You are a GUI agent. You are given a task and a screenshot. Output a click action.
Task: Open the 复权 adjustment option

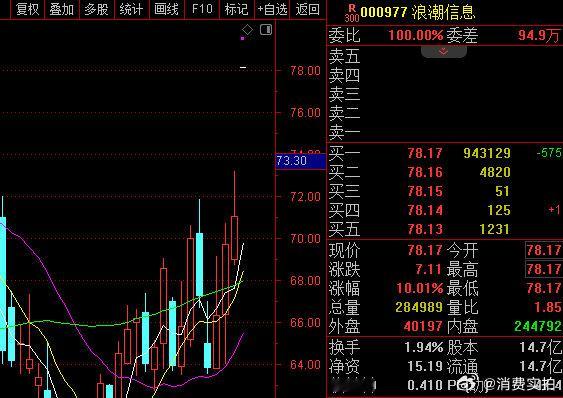pos(27,9)
